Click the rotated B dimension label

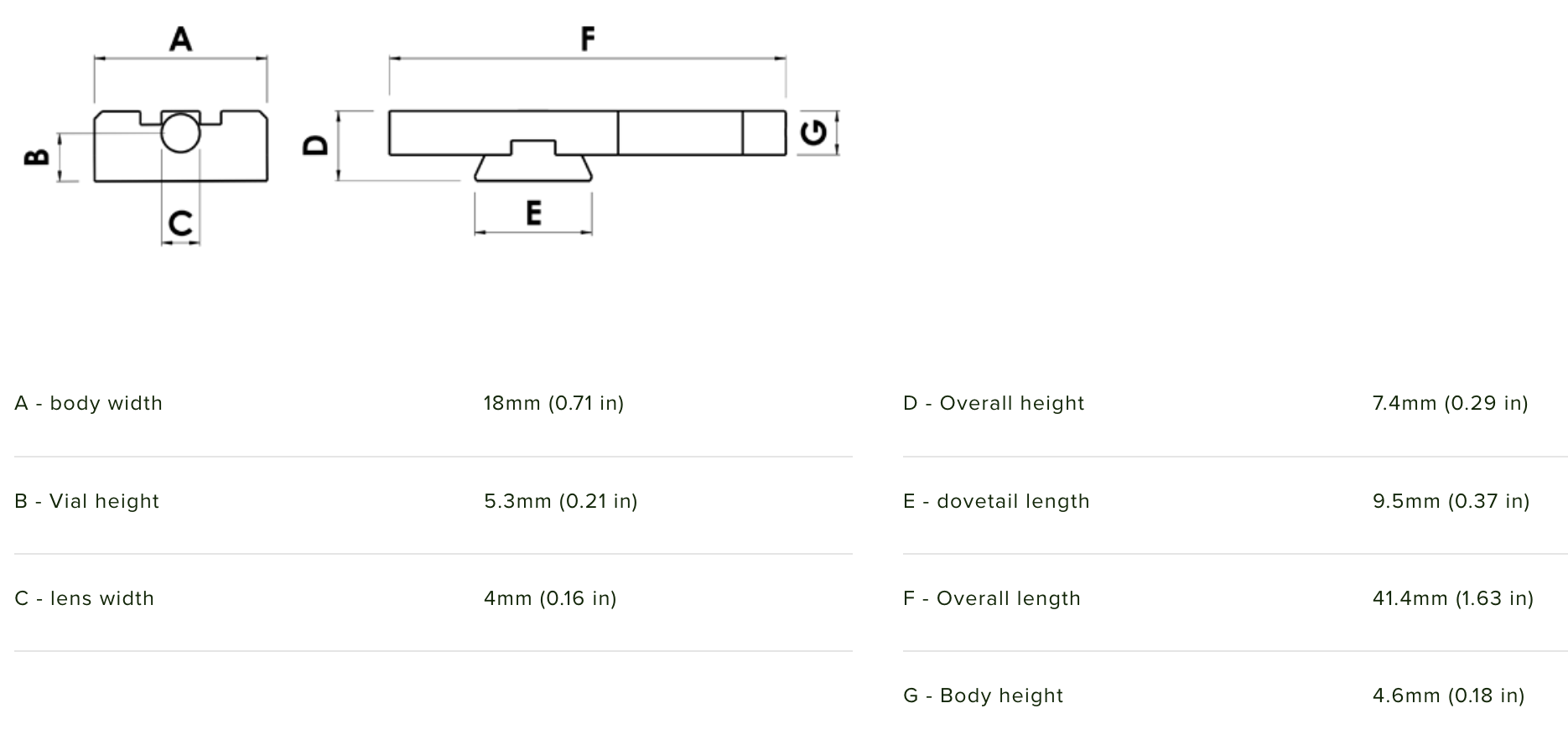[37, 156]
